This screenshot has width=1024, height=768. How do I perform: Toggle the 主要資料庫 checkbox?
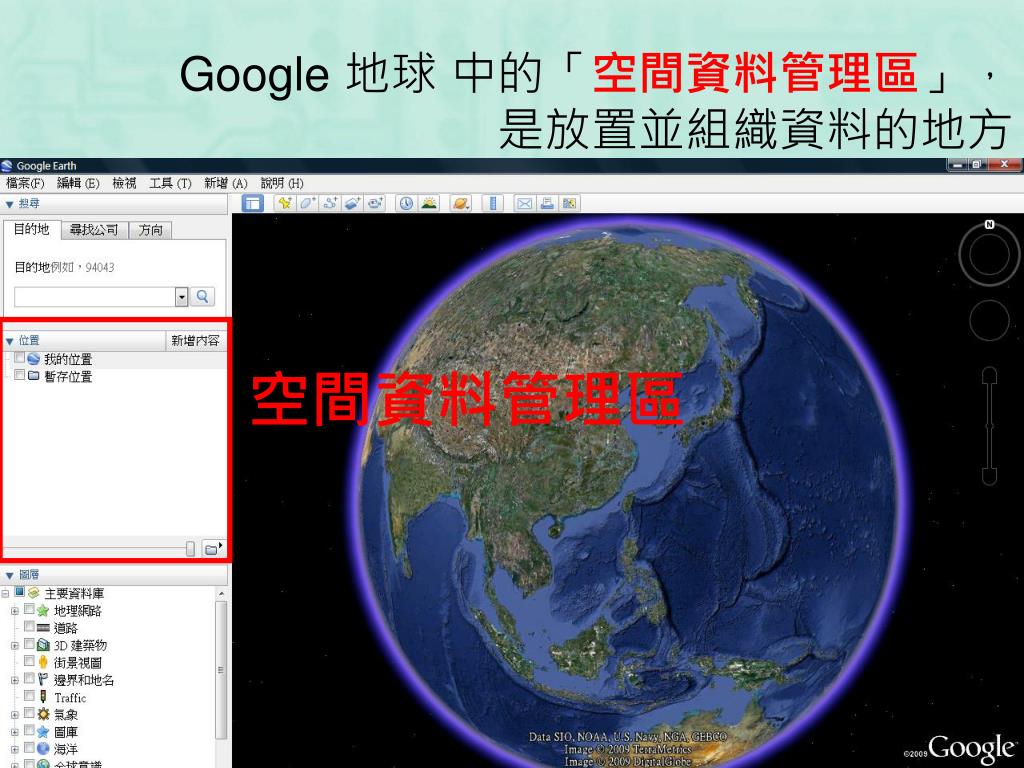click(19, 592)
